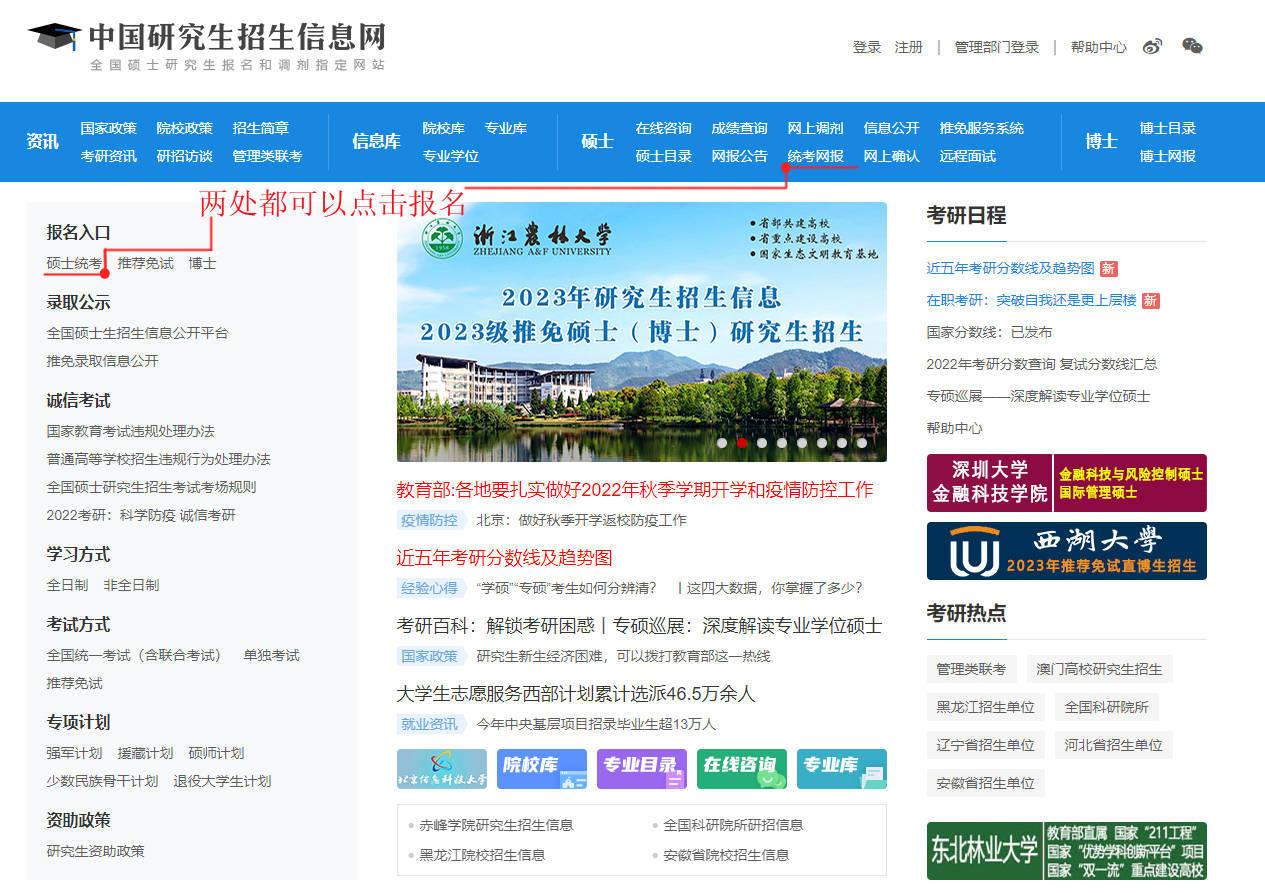Click 注册 in the header
This screenshot has height=893, width=1265.
click(x=909, y=47)
